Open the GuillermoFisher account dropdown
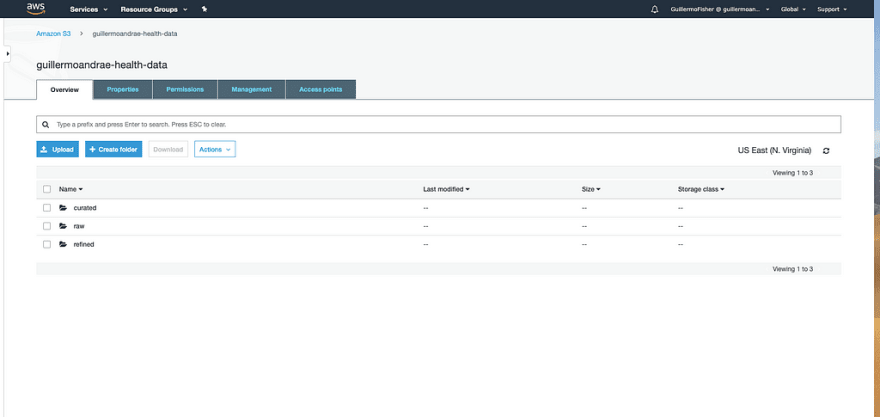 (x=719, y=9)
